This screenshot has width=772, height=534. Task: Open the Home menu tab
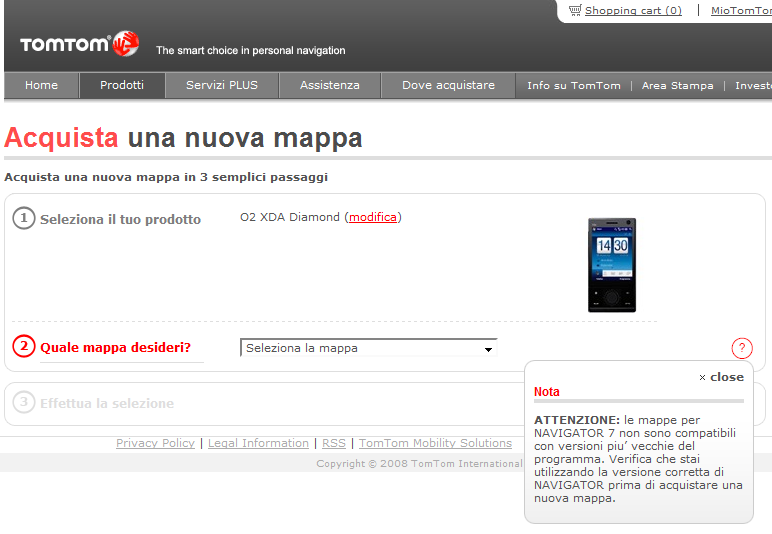coord(41,86)
